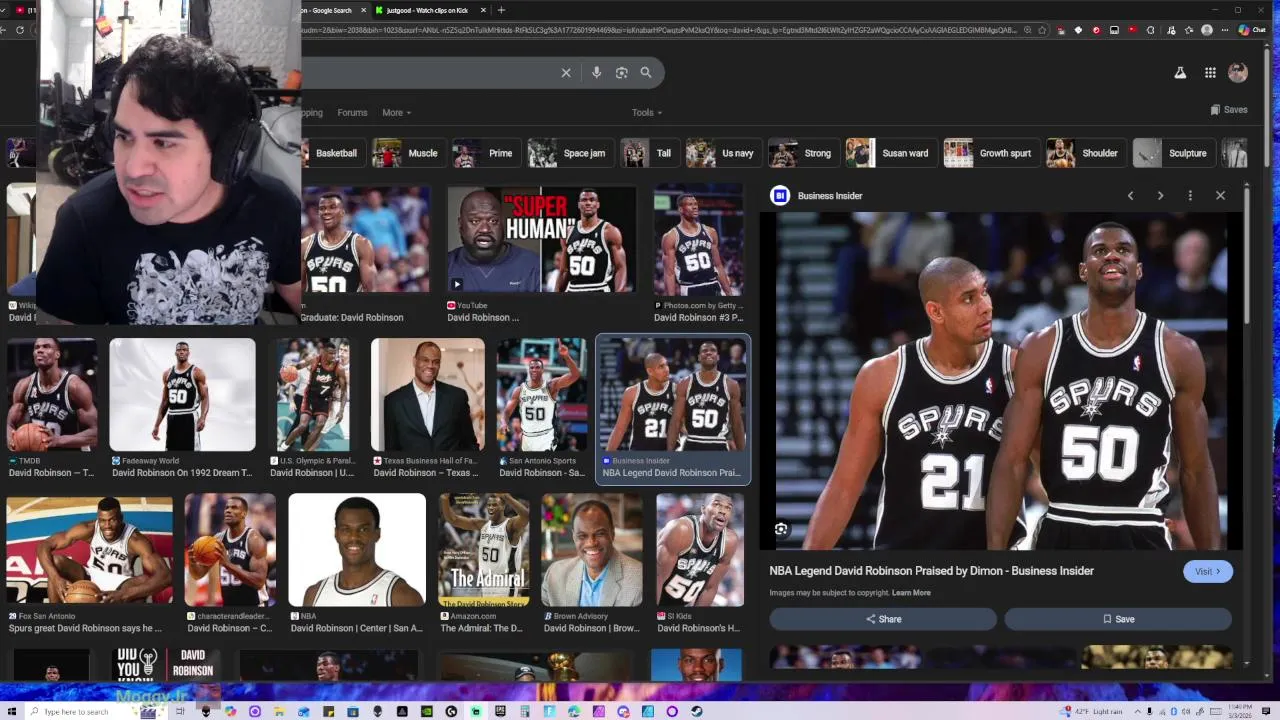Open browser settings and more menu
Screen dimensions: 1280x720
(1226, 30)
